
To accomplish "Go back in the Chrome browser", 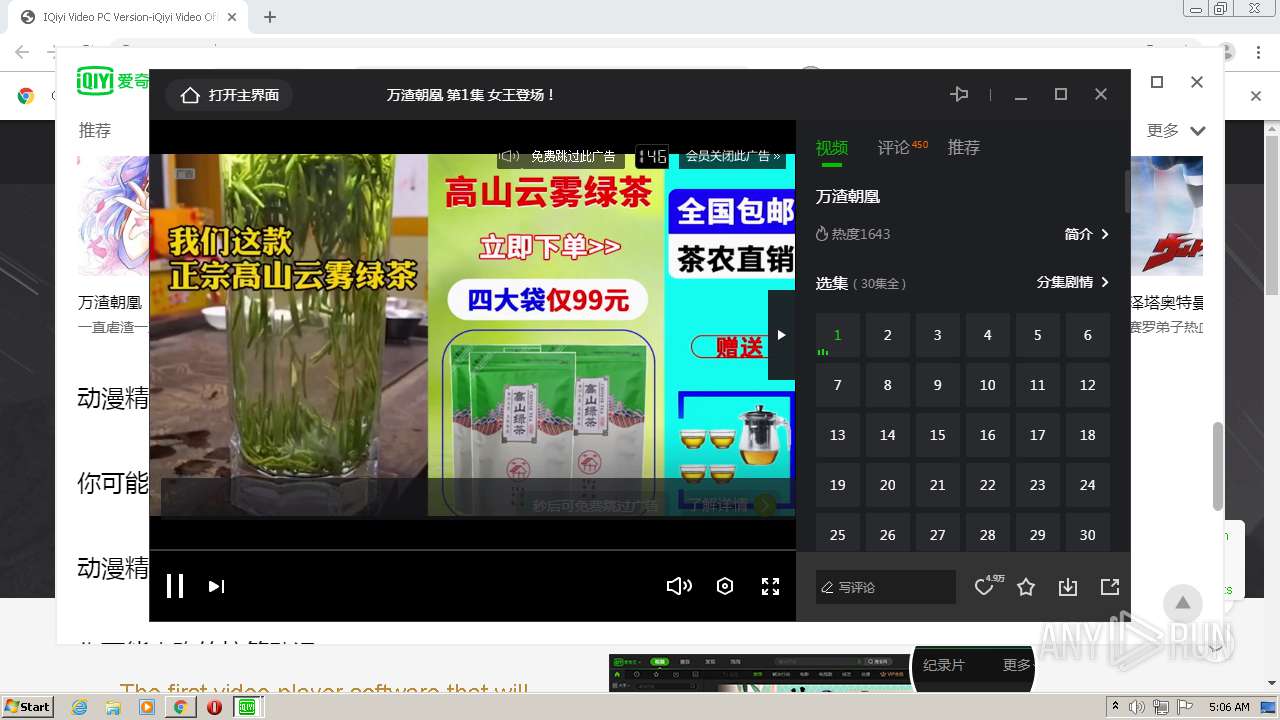I will point(22,52).
